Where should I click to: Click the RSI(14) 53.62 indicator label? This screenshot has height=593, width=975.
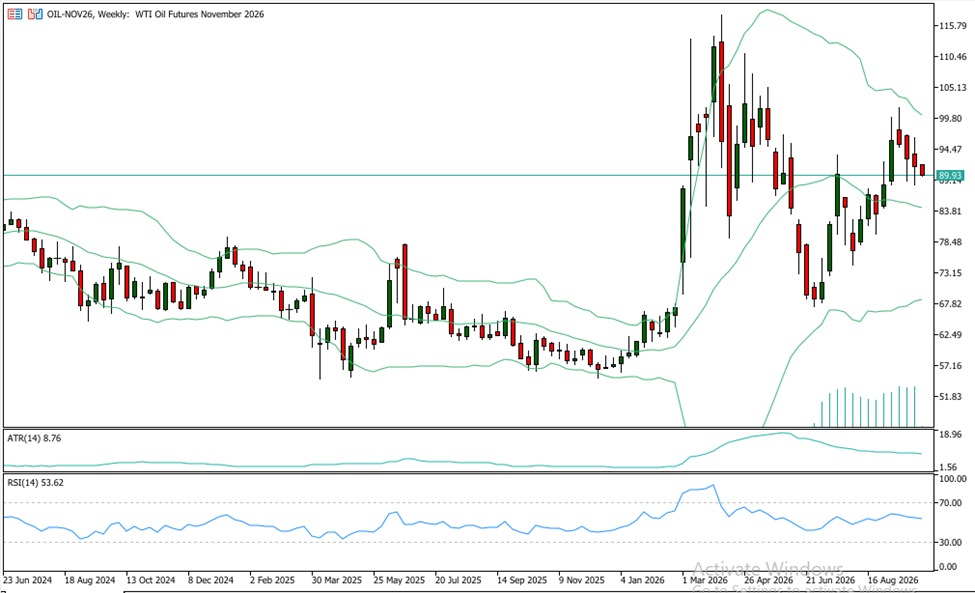tap(35, 482)
